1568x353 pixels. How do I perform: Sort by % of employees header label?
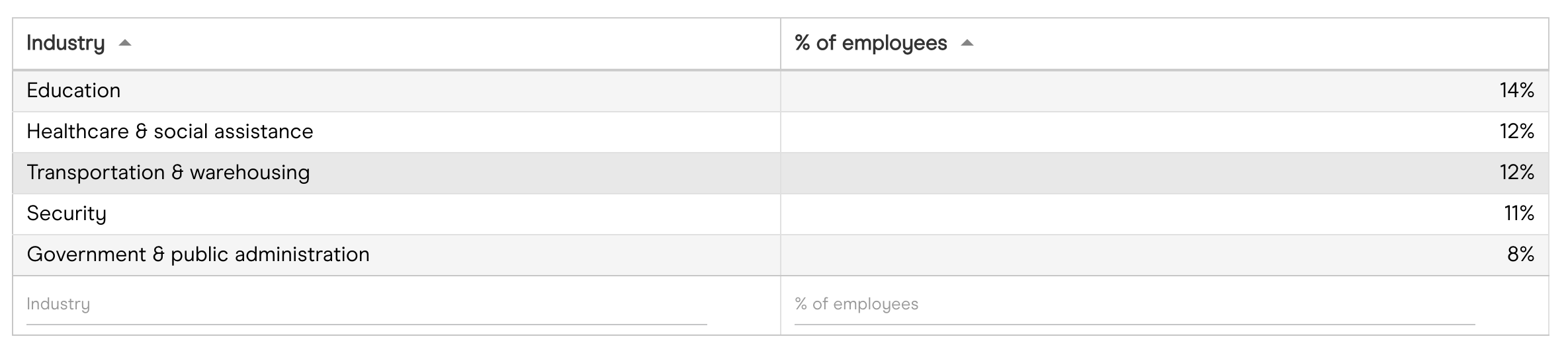[x=871, y=44]
